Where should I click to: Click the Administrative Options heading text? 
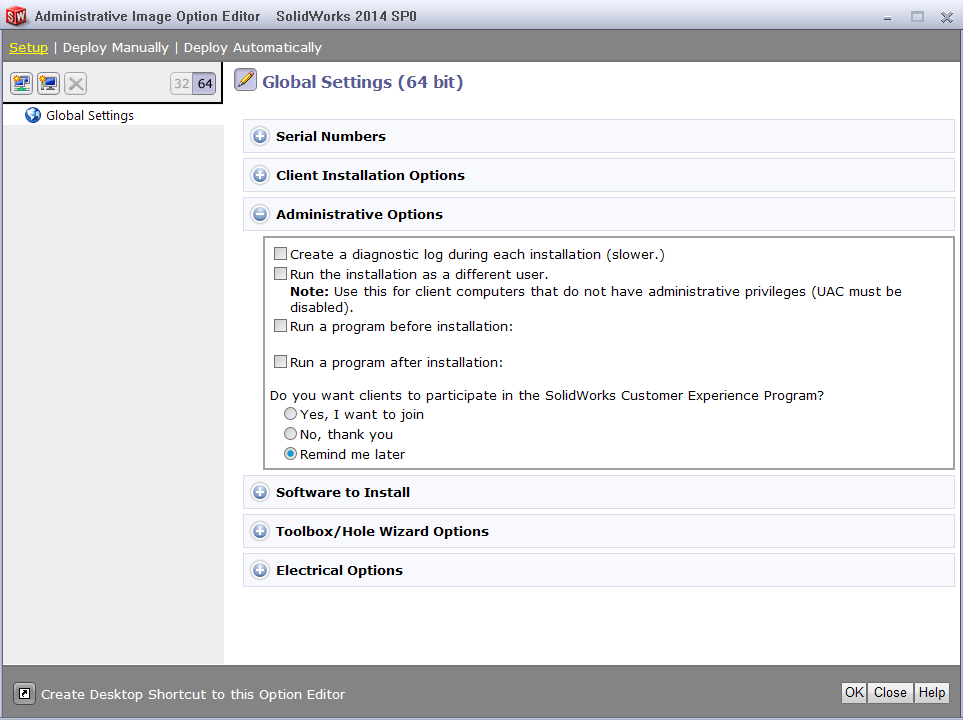(x=359, y=214)
